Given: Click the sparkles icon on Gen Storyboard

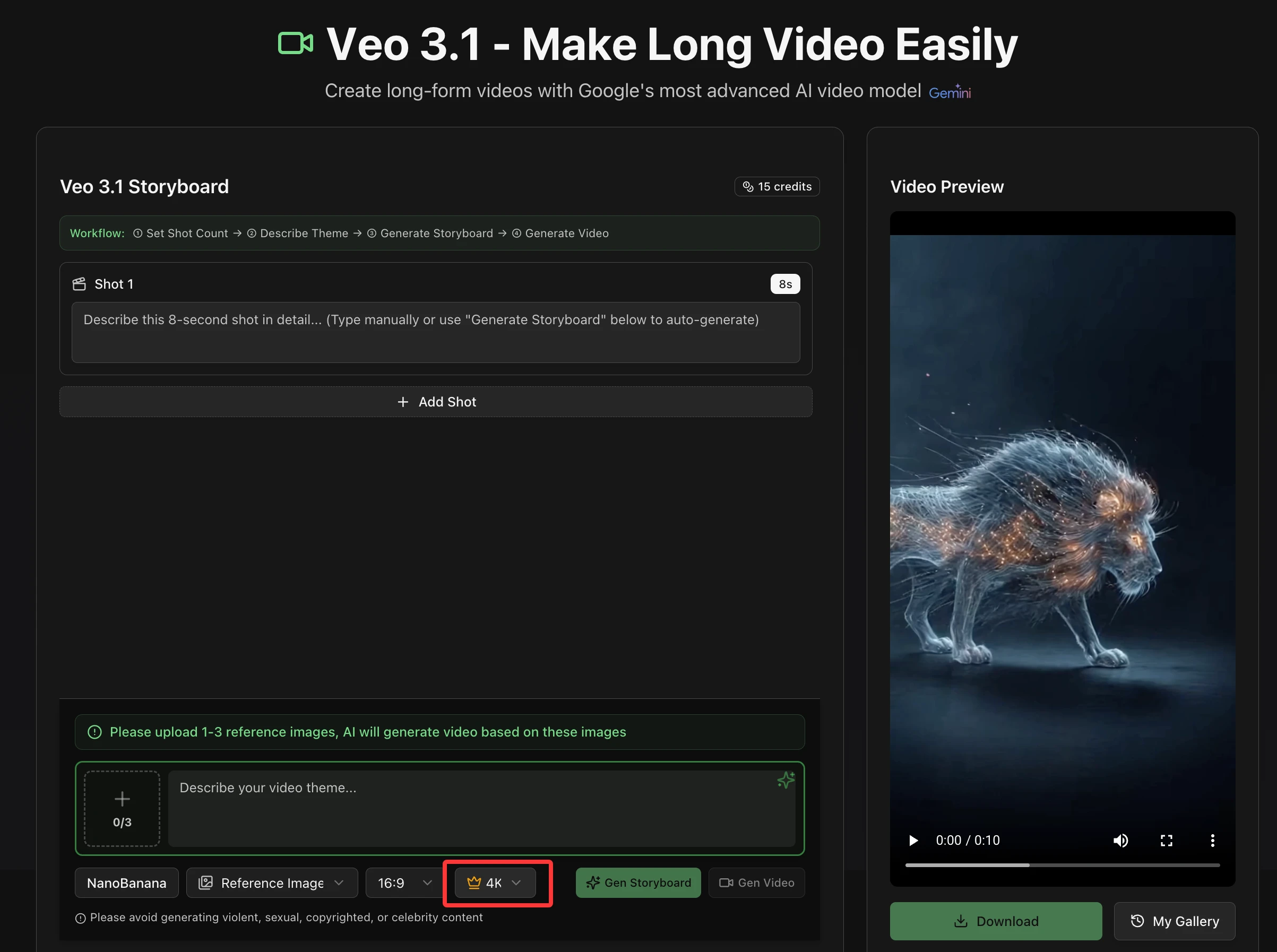Looking at the screenshot, I should 593,882.
